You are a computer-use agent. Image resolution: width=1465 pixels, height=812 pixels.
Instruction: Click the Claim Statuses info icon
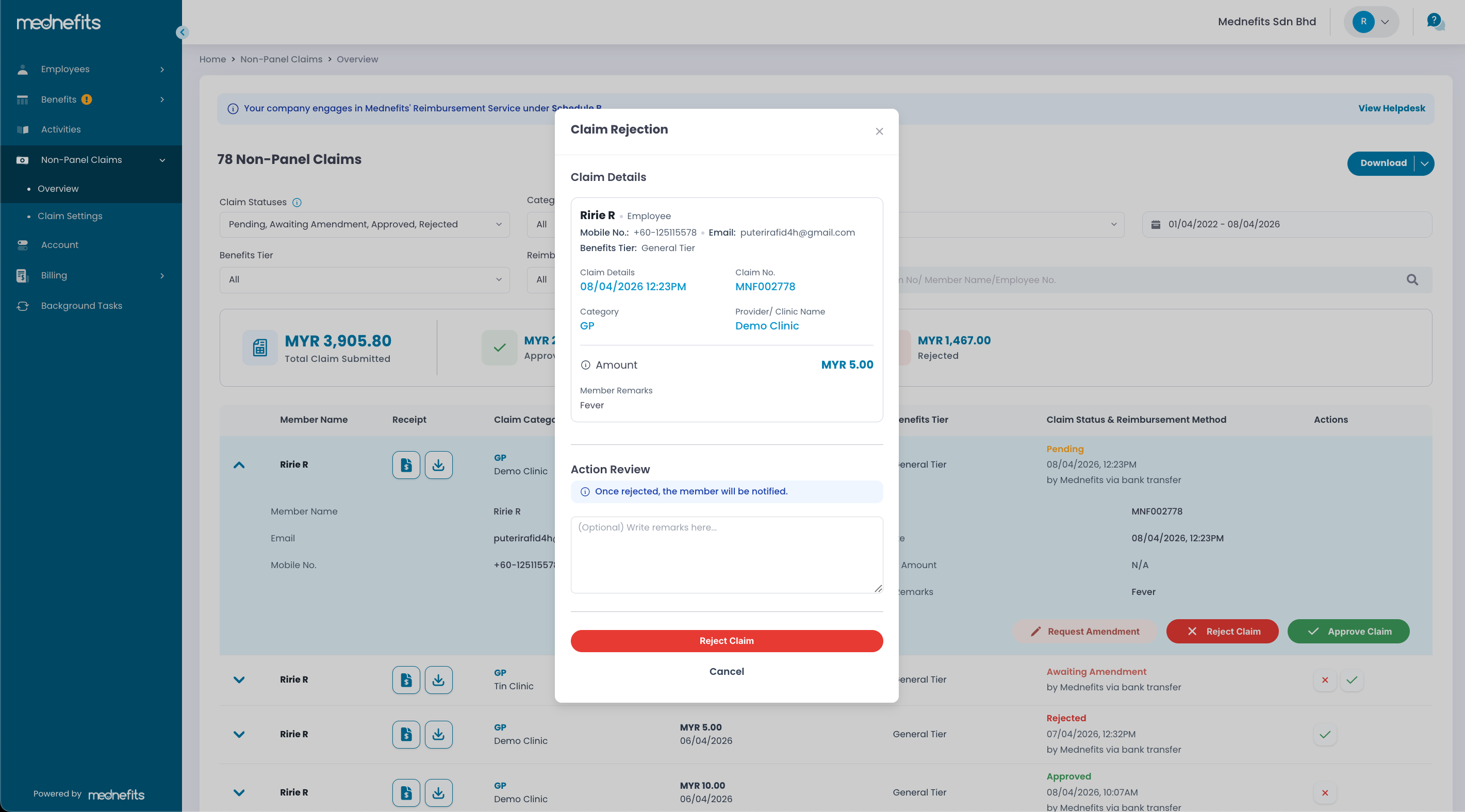[297, 203]
